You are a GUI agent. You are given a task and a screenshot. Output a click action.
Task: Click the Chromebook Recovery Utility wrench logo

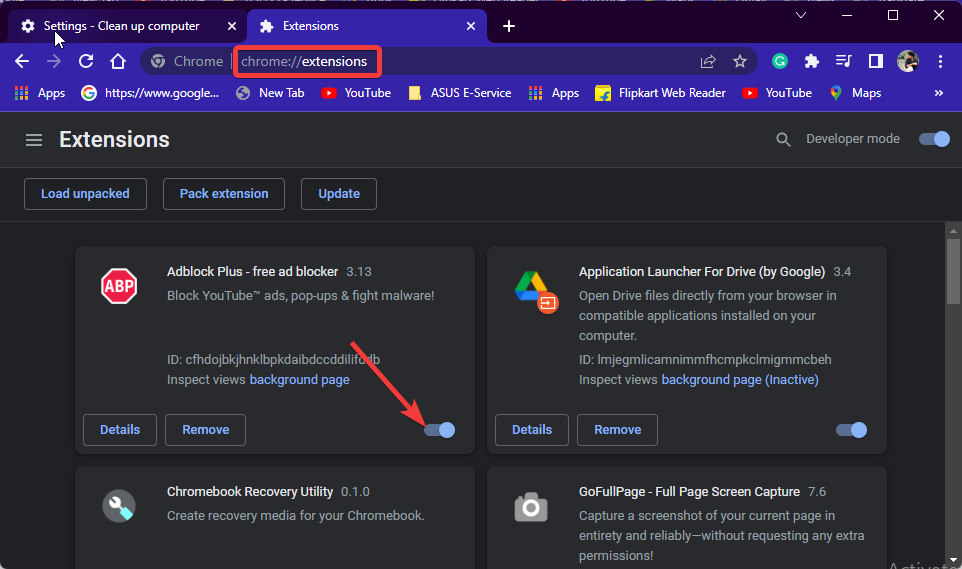[x=119, y=506]
